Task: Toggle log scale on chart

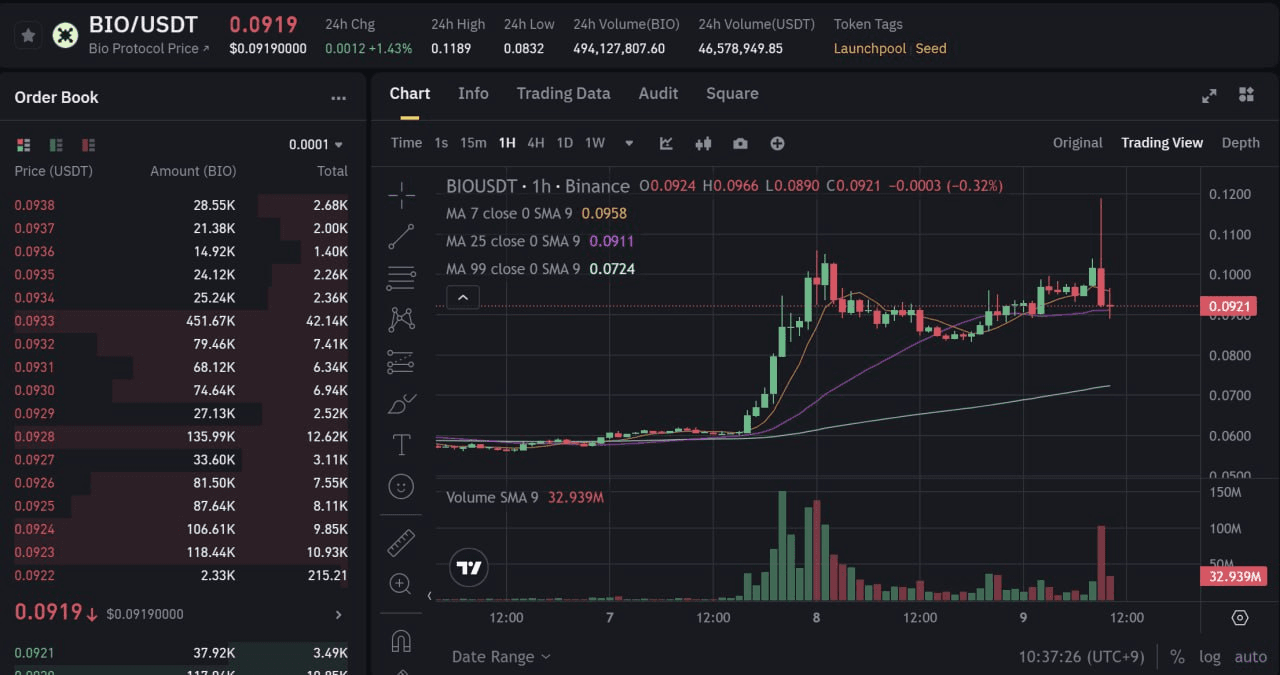Action: tap(1210, 657)
